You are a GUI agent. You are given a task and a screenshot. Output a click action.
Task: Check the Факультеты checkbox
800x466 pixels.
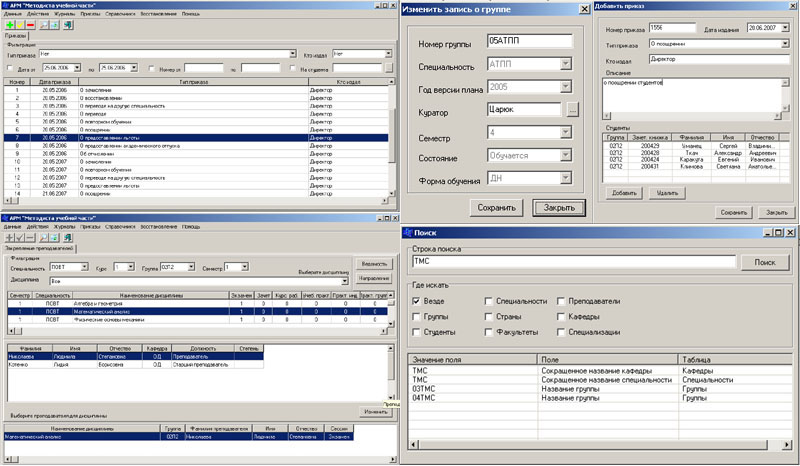pyautogui.click(x=487, y=331)
